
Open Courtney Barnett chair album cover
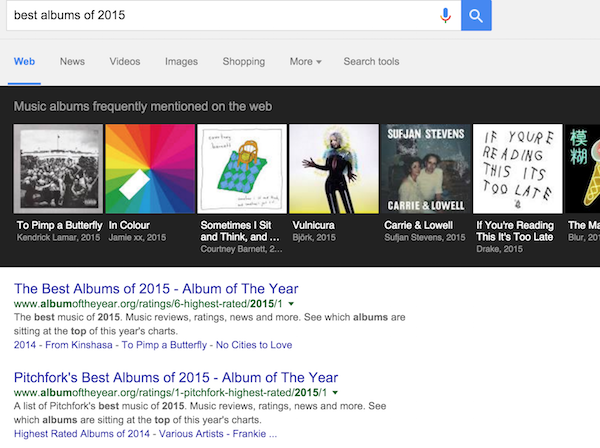242,169
